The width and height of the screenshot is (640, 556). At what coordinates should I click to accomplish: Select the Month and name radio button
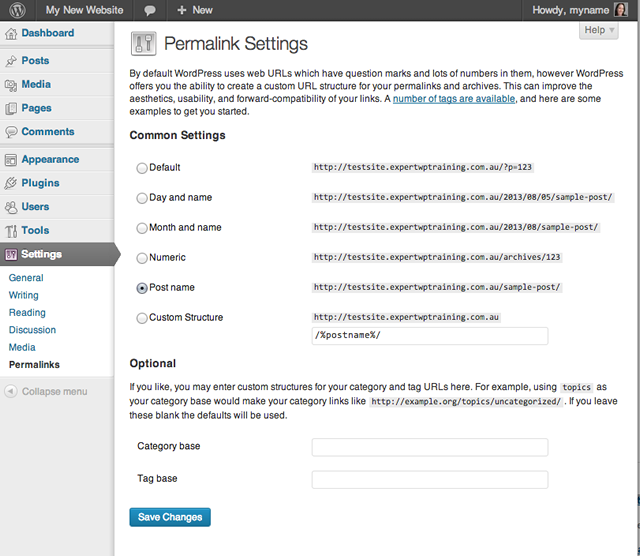click(x=142, y=228)
